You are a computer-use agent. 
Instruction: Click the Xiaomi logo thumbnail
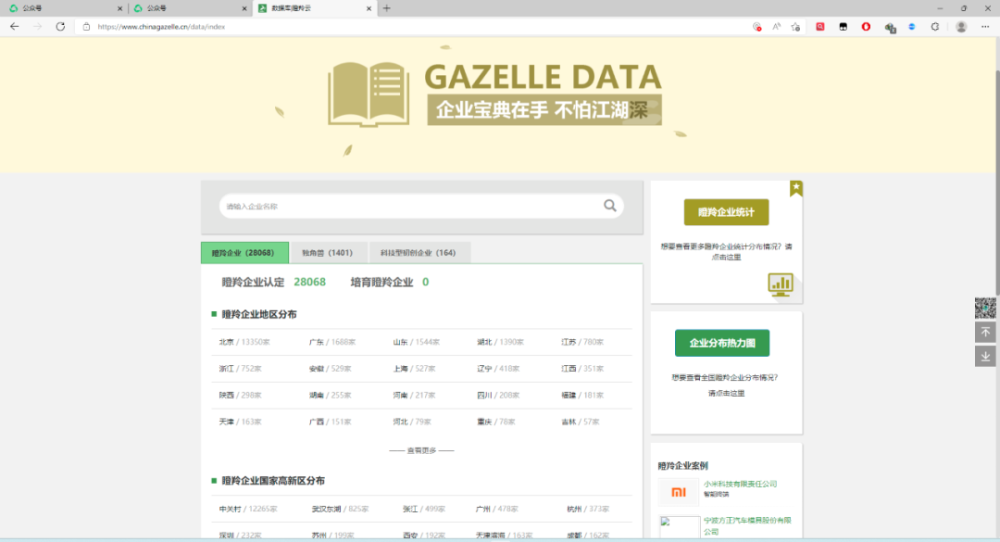coord(679,492)
